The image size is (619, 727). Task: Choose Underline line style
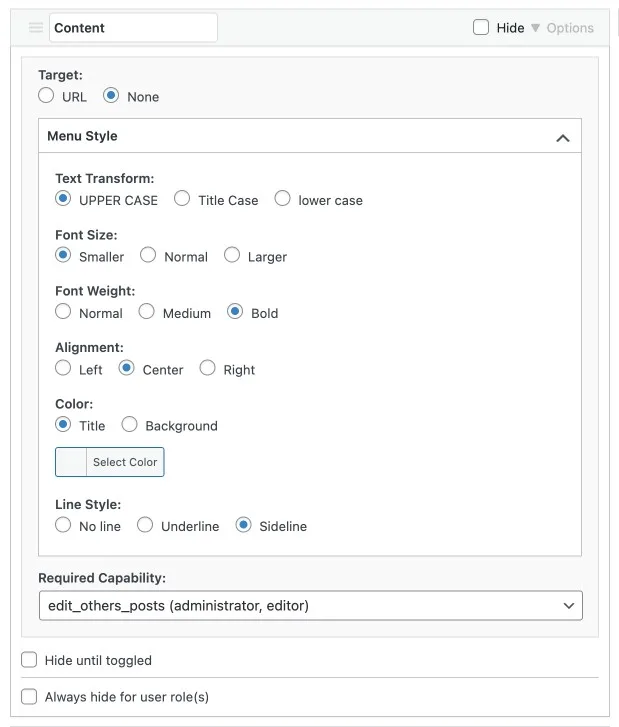145,525
